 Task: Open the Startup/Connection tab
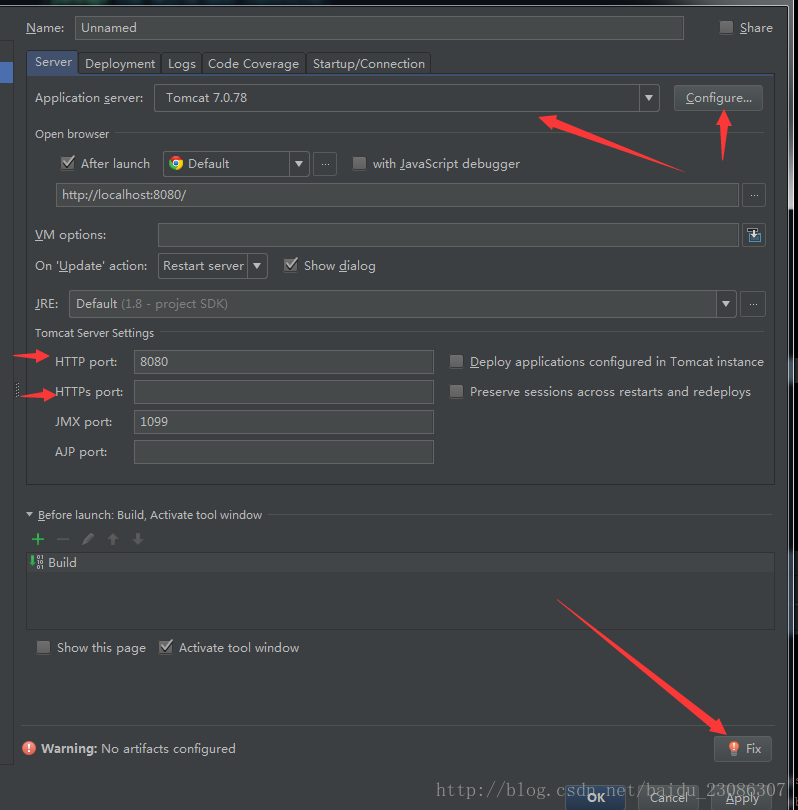pos(368,64)
